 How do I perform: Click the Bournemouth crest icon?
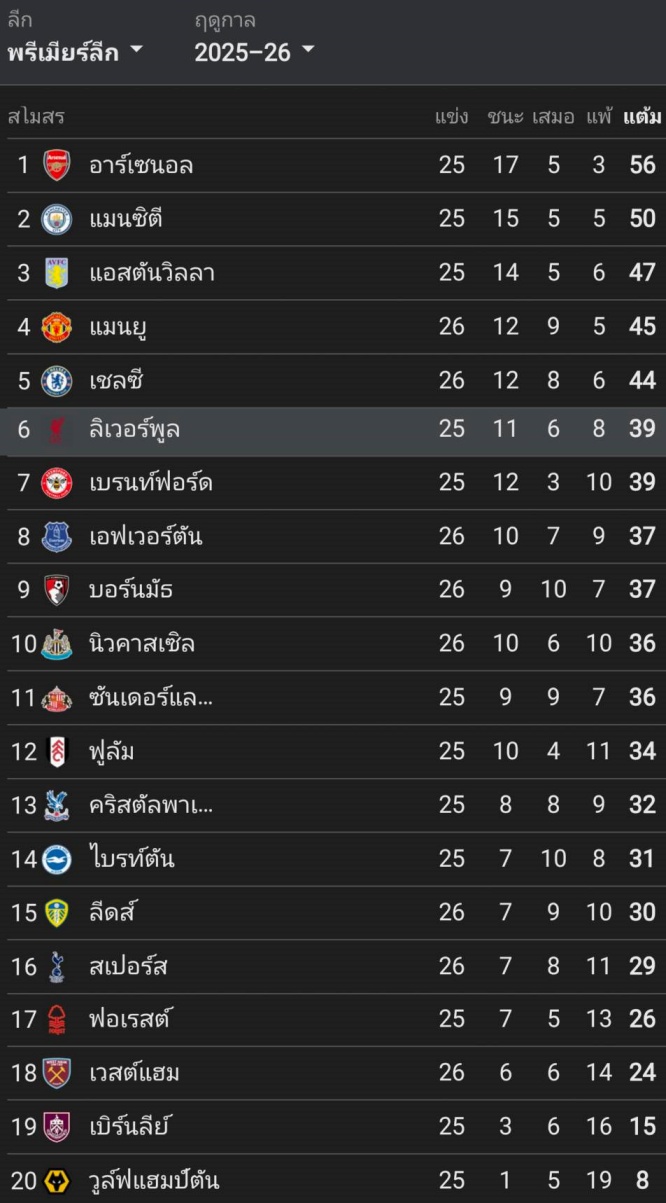tap(57, 590)
